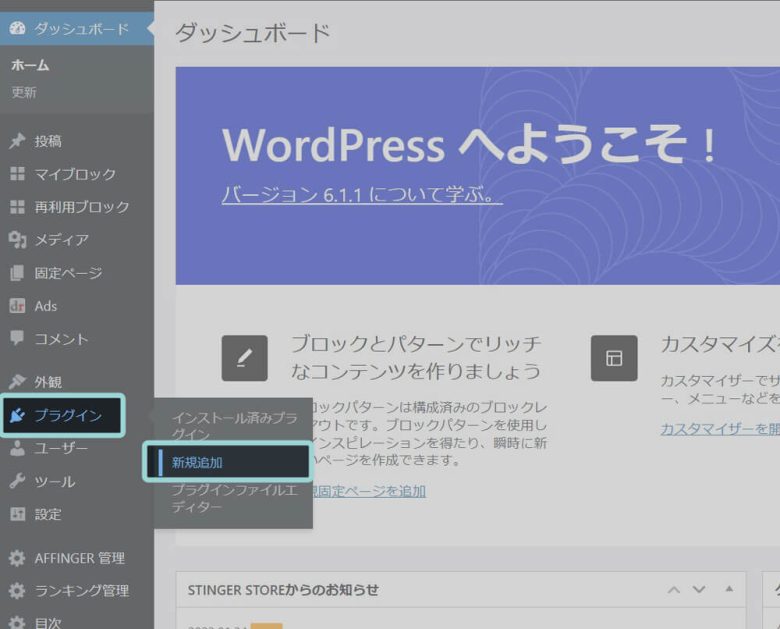
Task: Click ダッシュボード page heading
Action: pos(253,33)
